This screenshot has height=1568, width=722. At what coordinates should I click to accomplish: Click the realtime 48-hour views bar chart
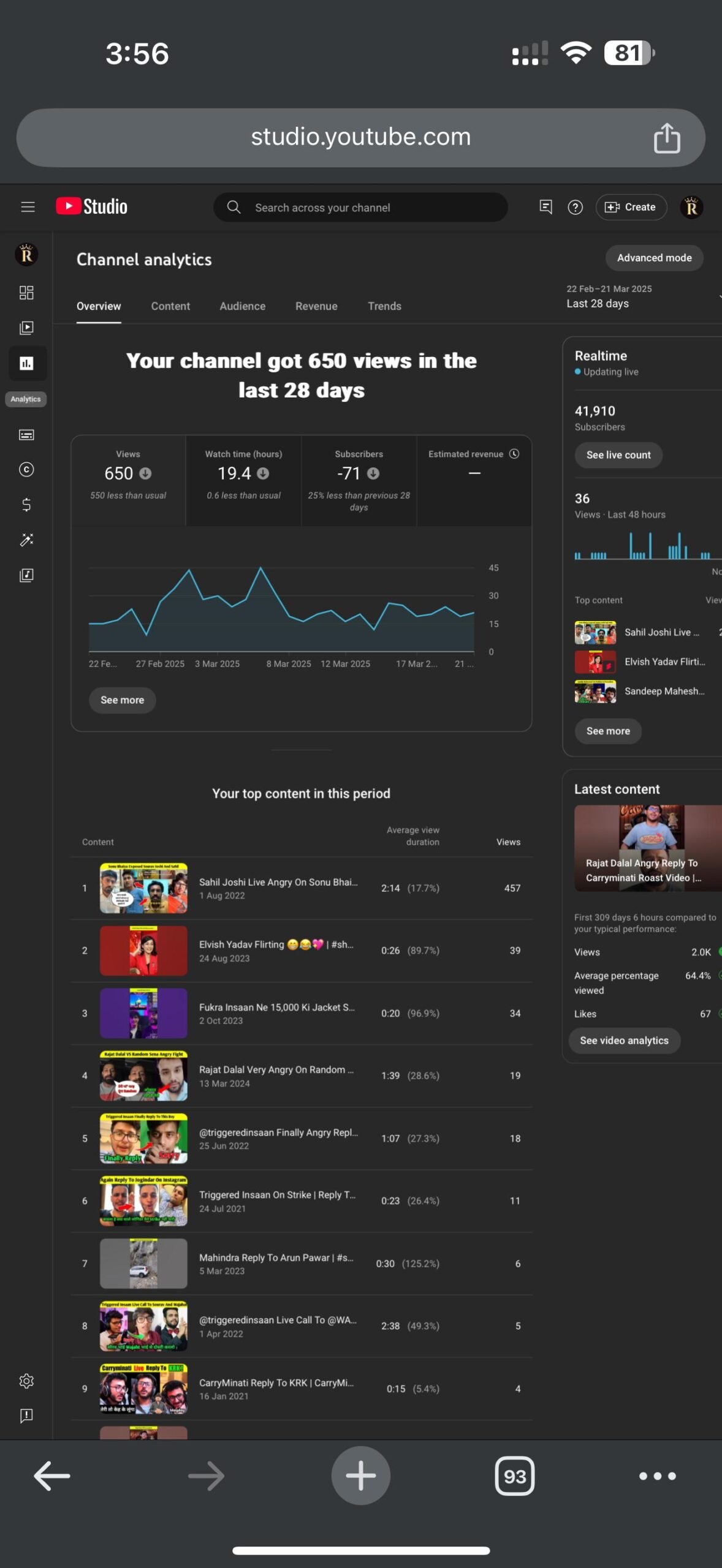click(x=648, y=545)
